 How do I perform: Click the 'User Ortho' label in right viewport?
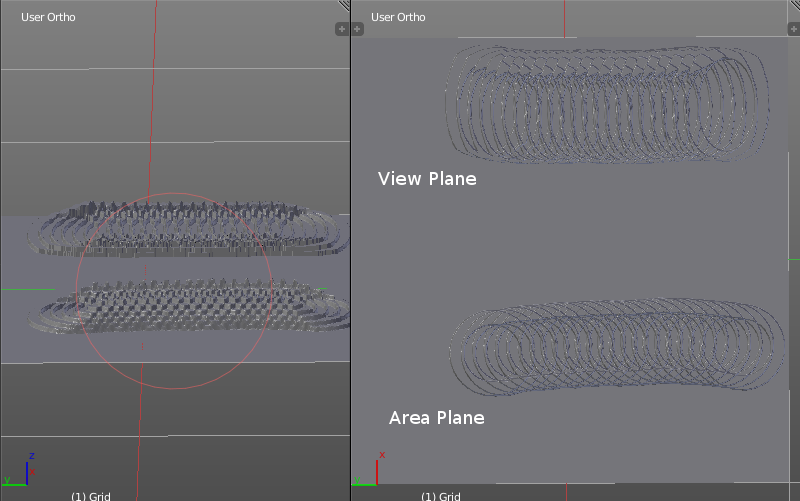click(398, 17)
